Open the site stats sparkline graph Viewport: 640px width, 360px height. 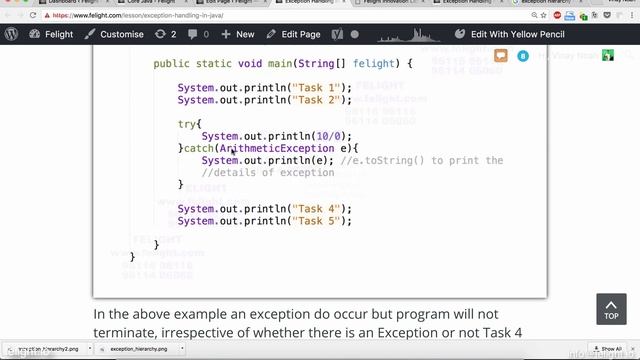coord(409,35)
